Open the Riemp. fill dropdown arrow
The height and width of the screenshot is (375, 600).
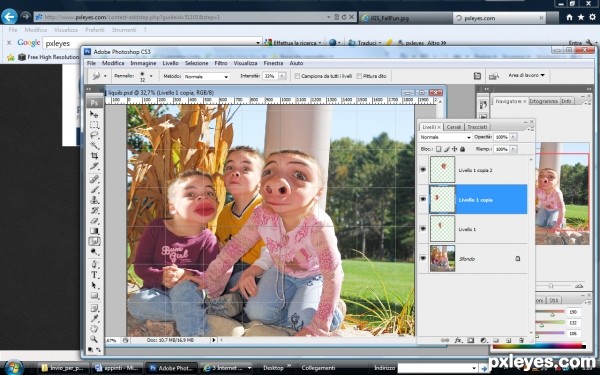point(513,149)
